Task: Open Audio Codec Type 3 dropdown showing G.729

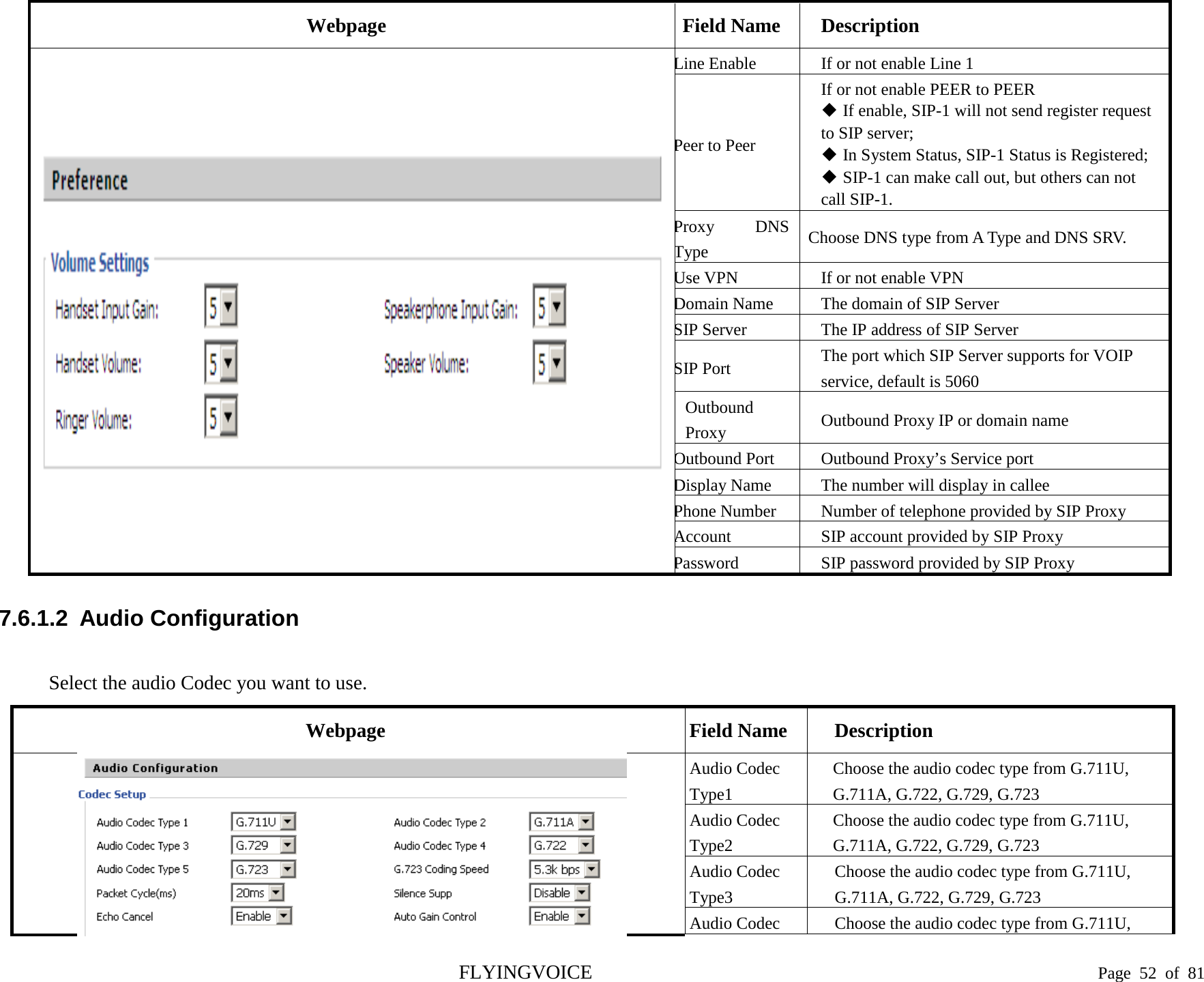Action: tap(263, 845)
